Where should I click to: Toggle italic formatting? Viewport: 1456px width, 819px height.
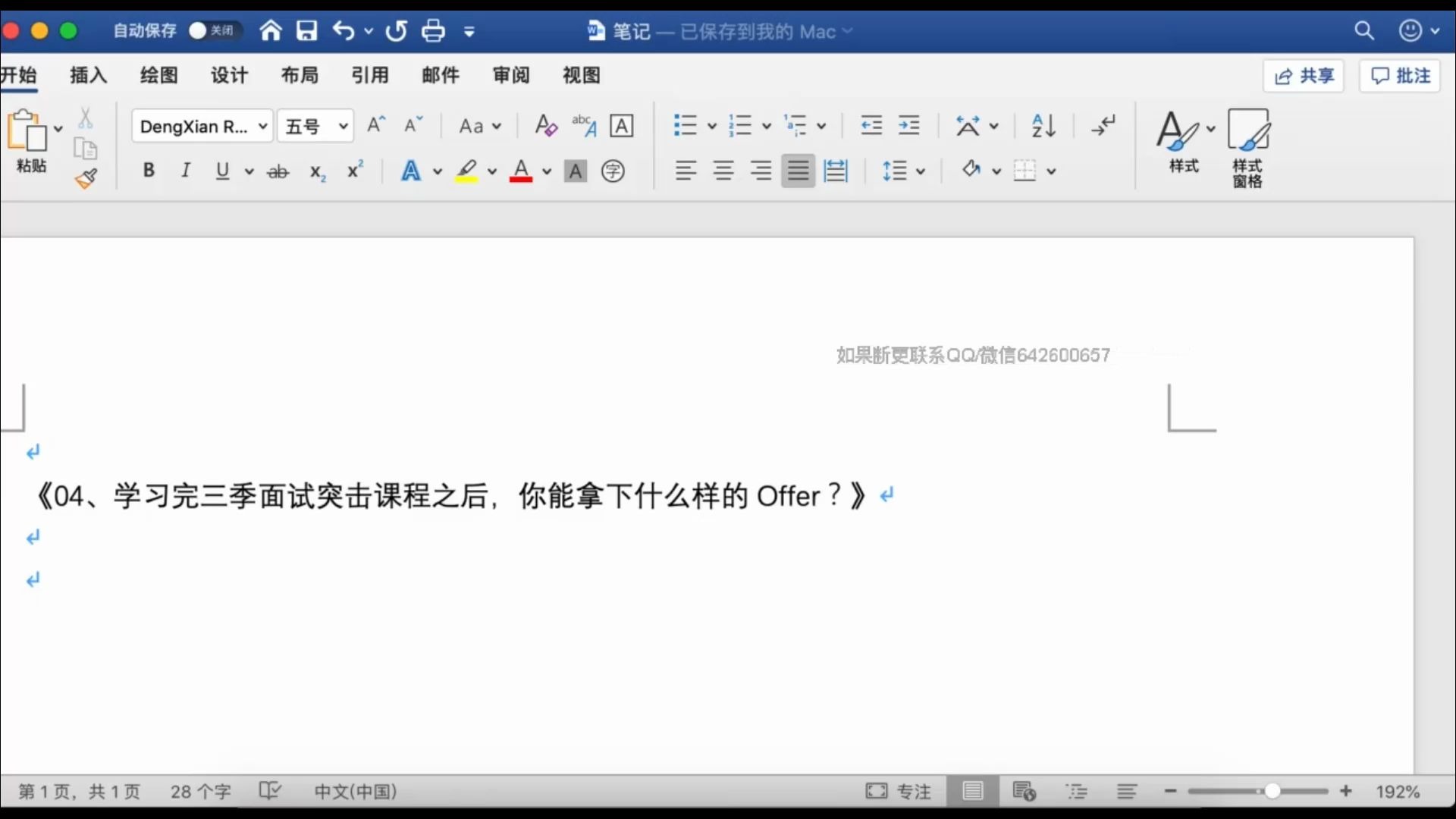(185, 171)
